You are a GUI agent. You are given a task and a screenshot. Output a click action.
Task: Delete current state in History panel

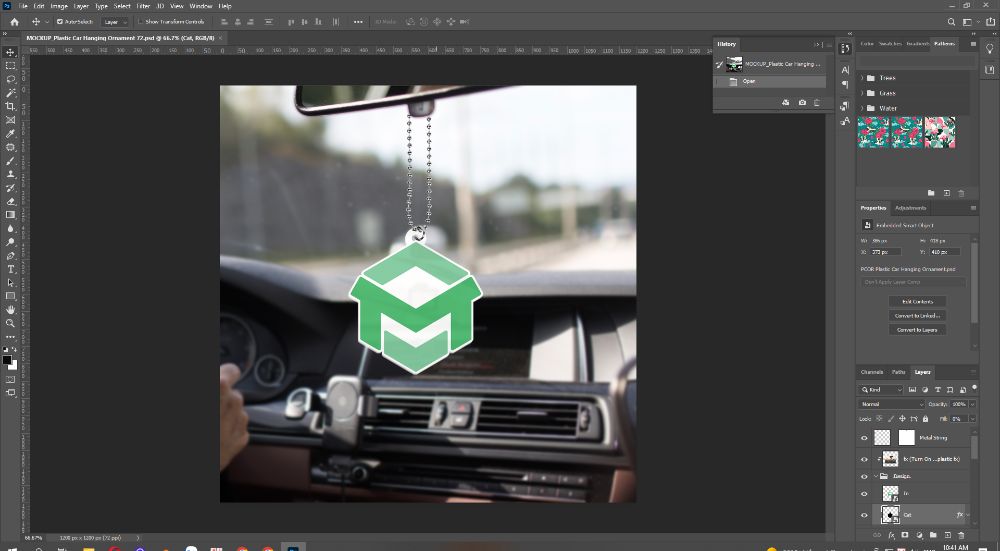(x=817, y=103)
